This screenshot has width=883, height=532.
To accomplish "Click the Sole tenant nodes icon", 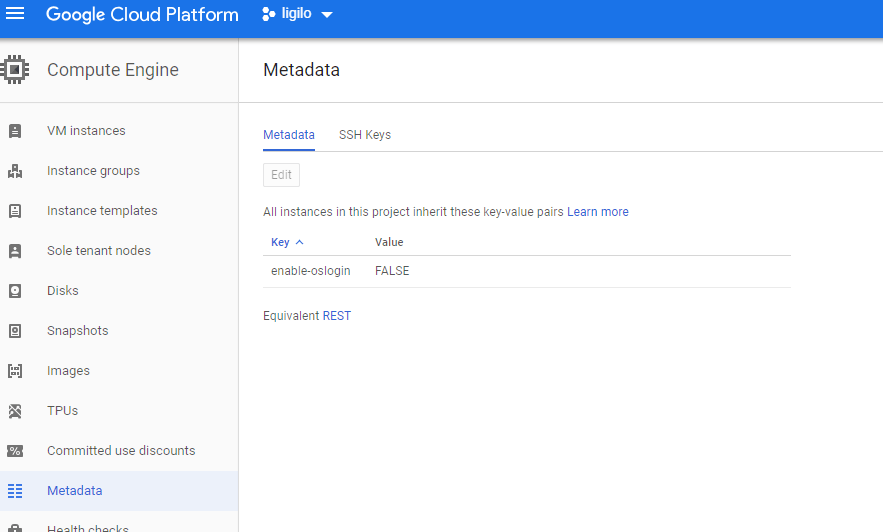I will coord(15,251).
